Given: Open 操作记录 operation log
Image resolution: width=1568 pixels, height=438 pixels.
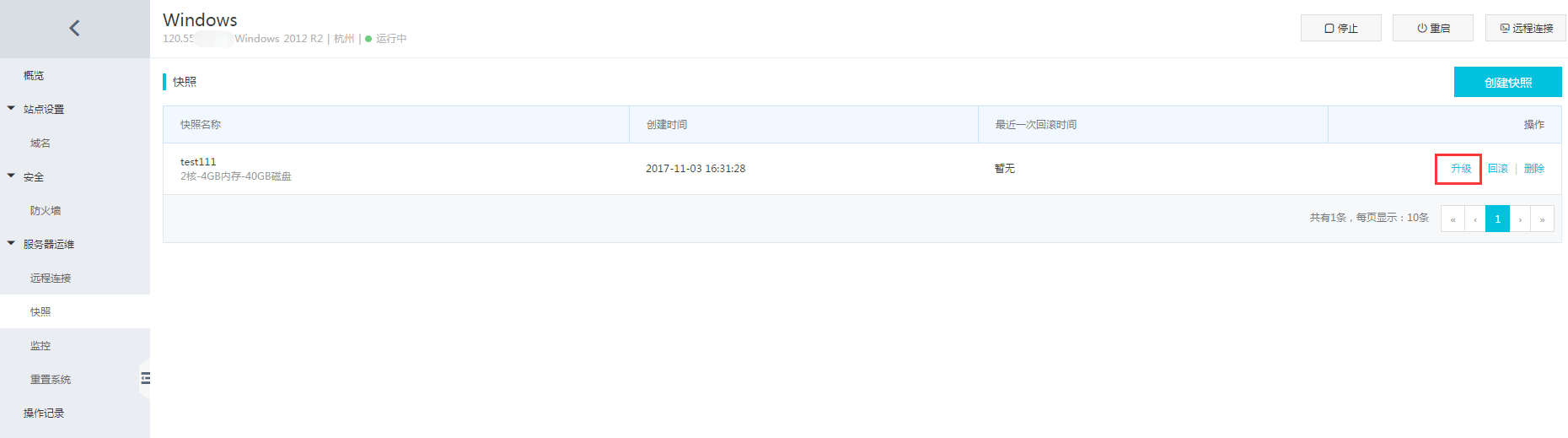Looking at the screenshot, I should (44, 414).
